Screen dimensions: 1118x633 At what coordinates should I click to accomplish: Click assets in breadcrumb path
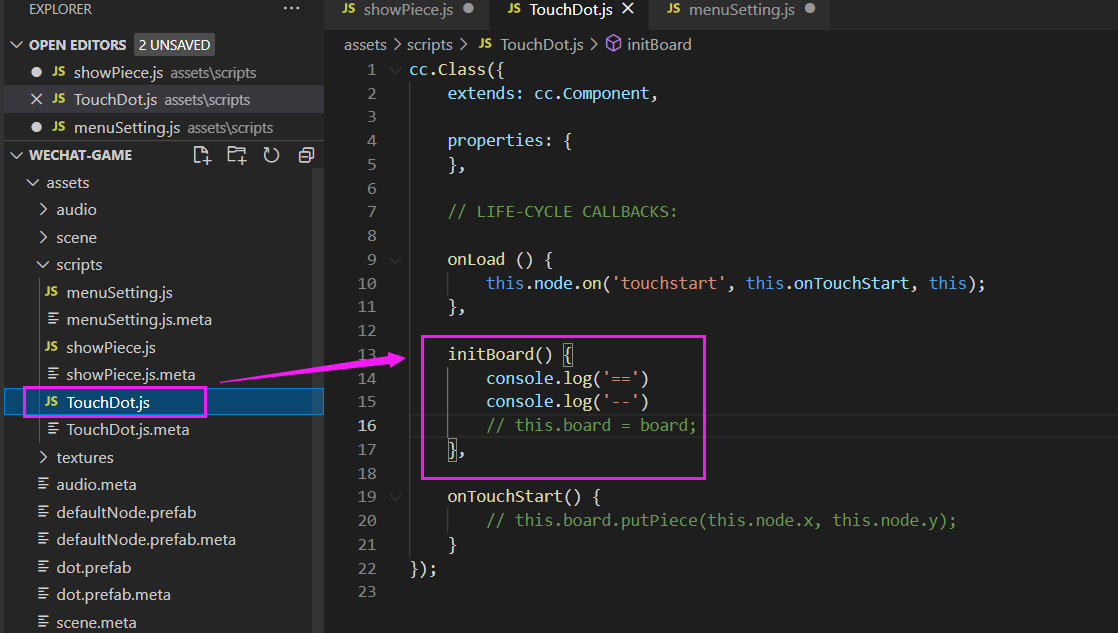click(x=365, y=44)
